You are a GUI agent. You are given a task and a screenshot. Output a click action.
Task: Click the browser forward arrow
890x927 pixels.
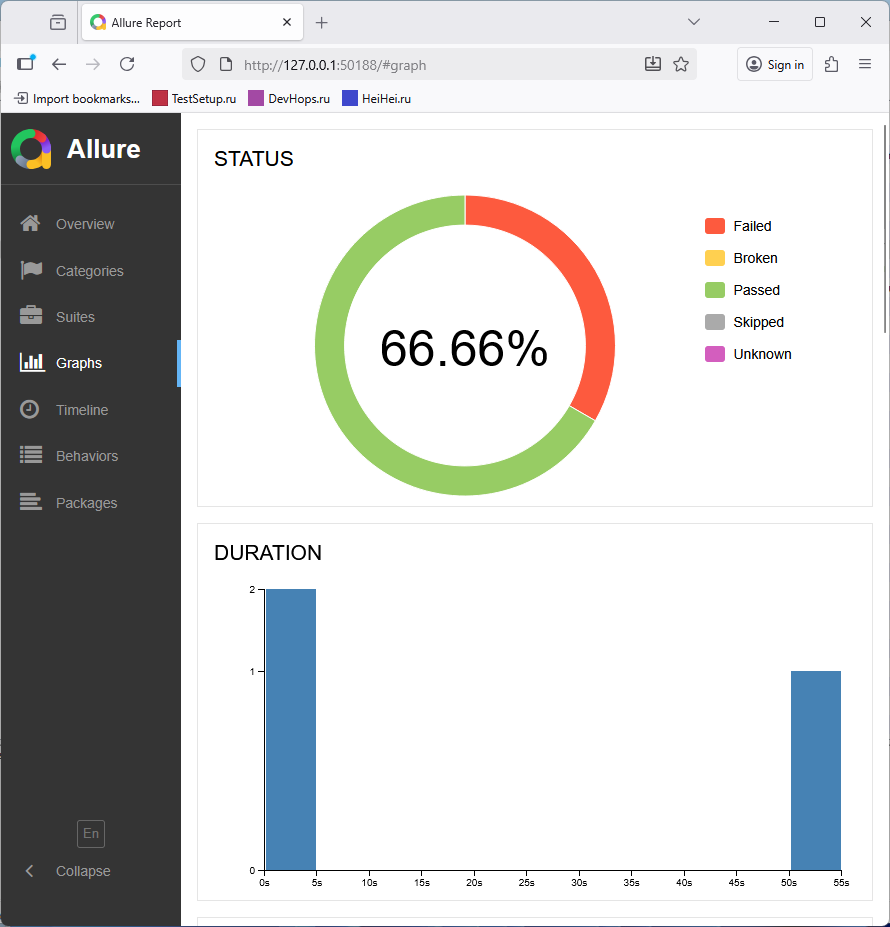pyautogui.click(x=93, y=64)
